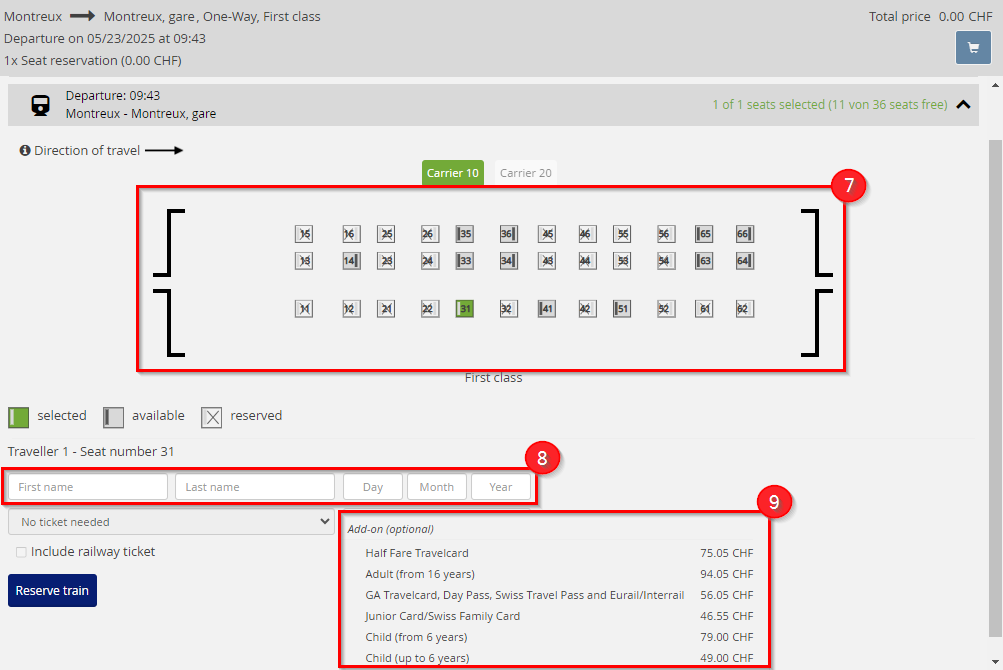Click reserved seat 16
Viewport: 1003px width, 670px height.
351,234
